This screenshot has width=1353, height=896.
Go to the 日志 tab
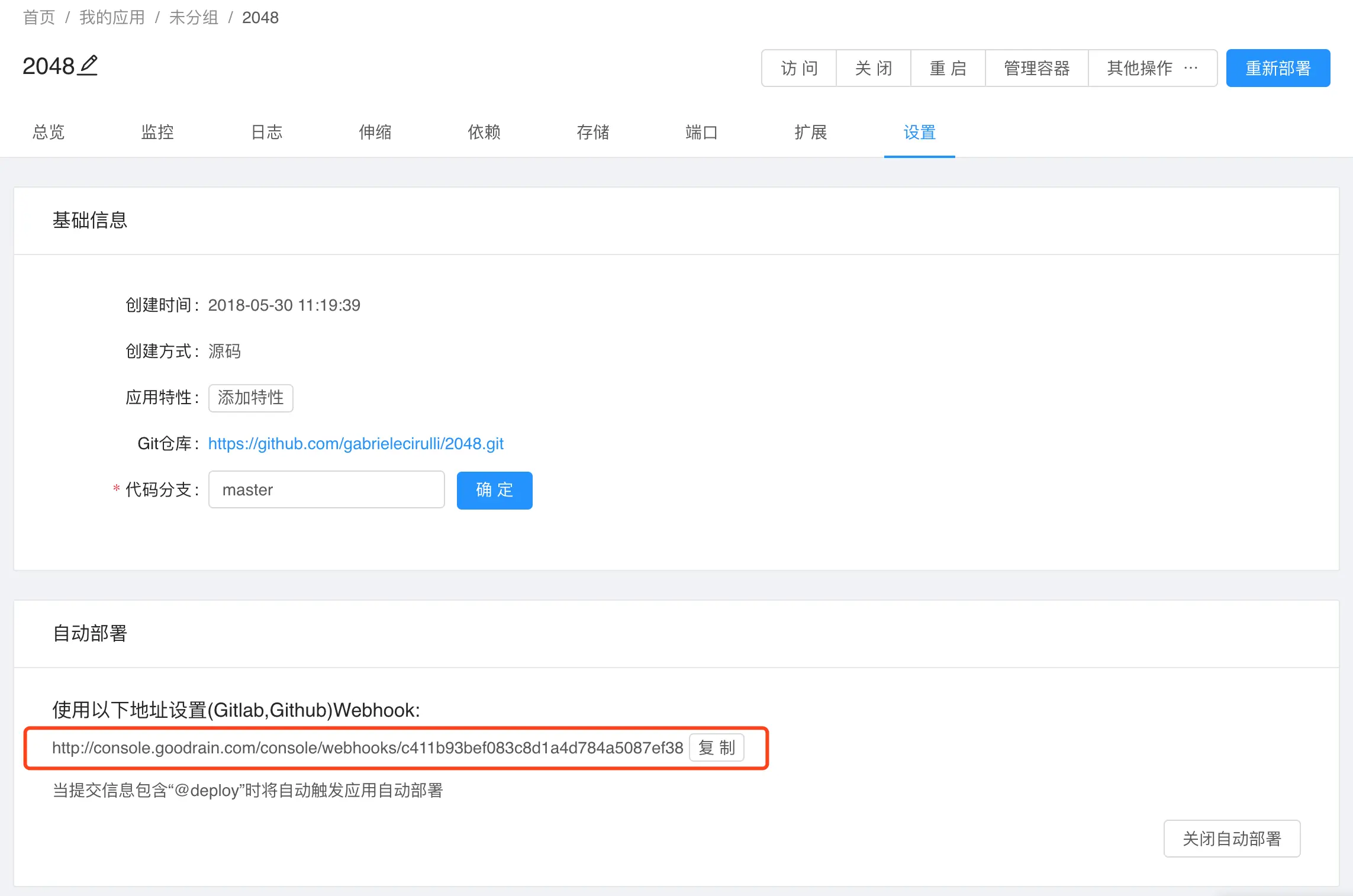[266, 132]
